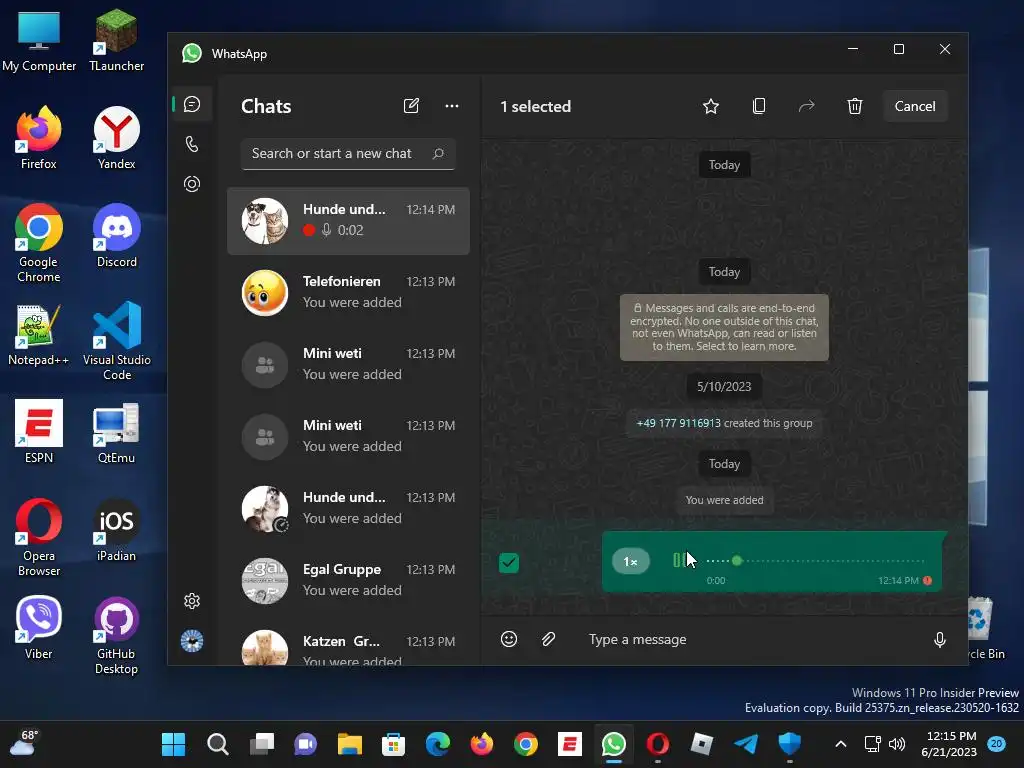Pause the voice message playback
This screenshot has height=768, width=1024.
(x=679, y=560)
